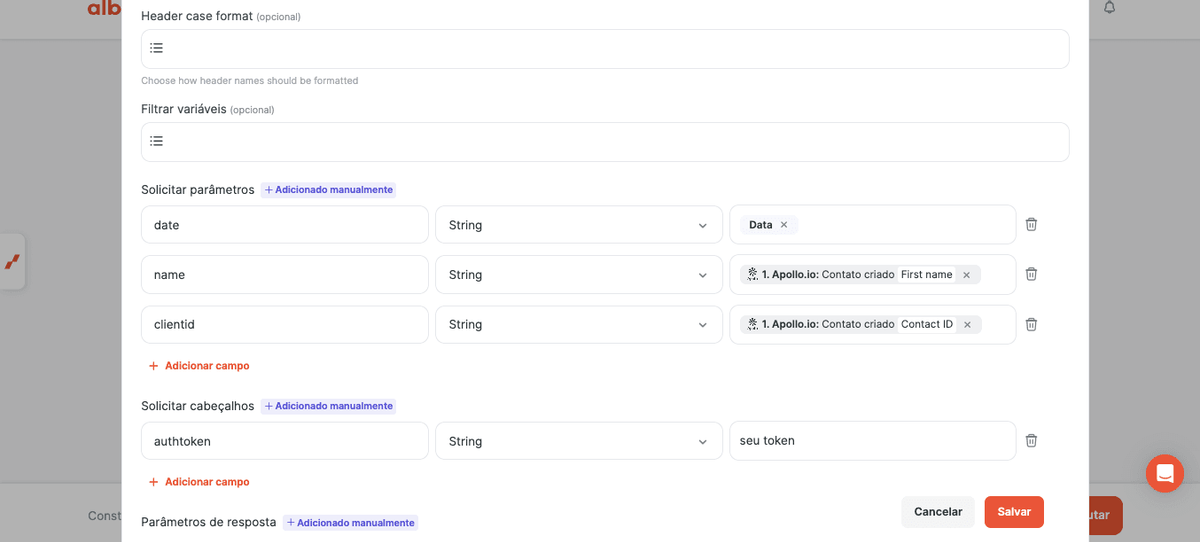1200x542 pixels.
Task: Open type dropdown for date parameter
Action: click(579, 225)
